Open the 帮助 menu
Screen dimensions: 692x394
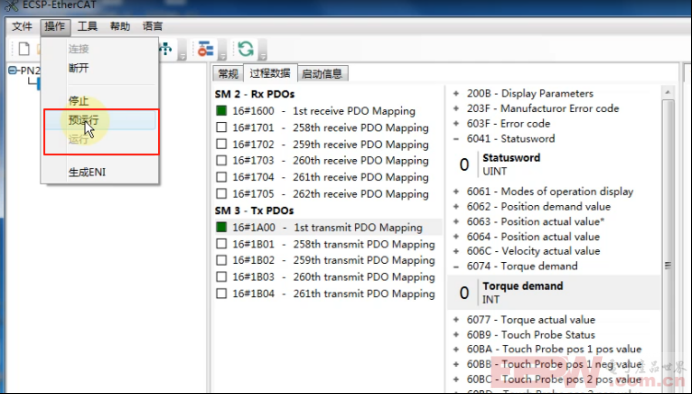120,26
